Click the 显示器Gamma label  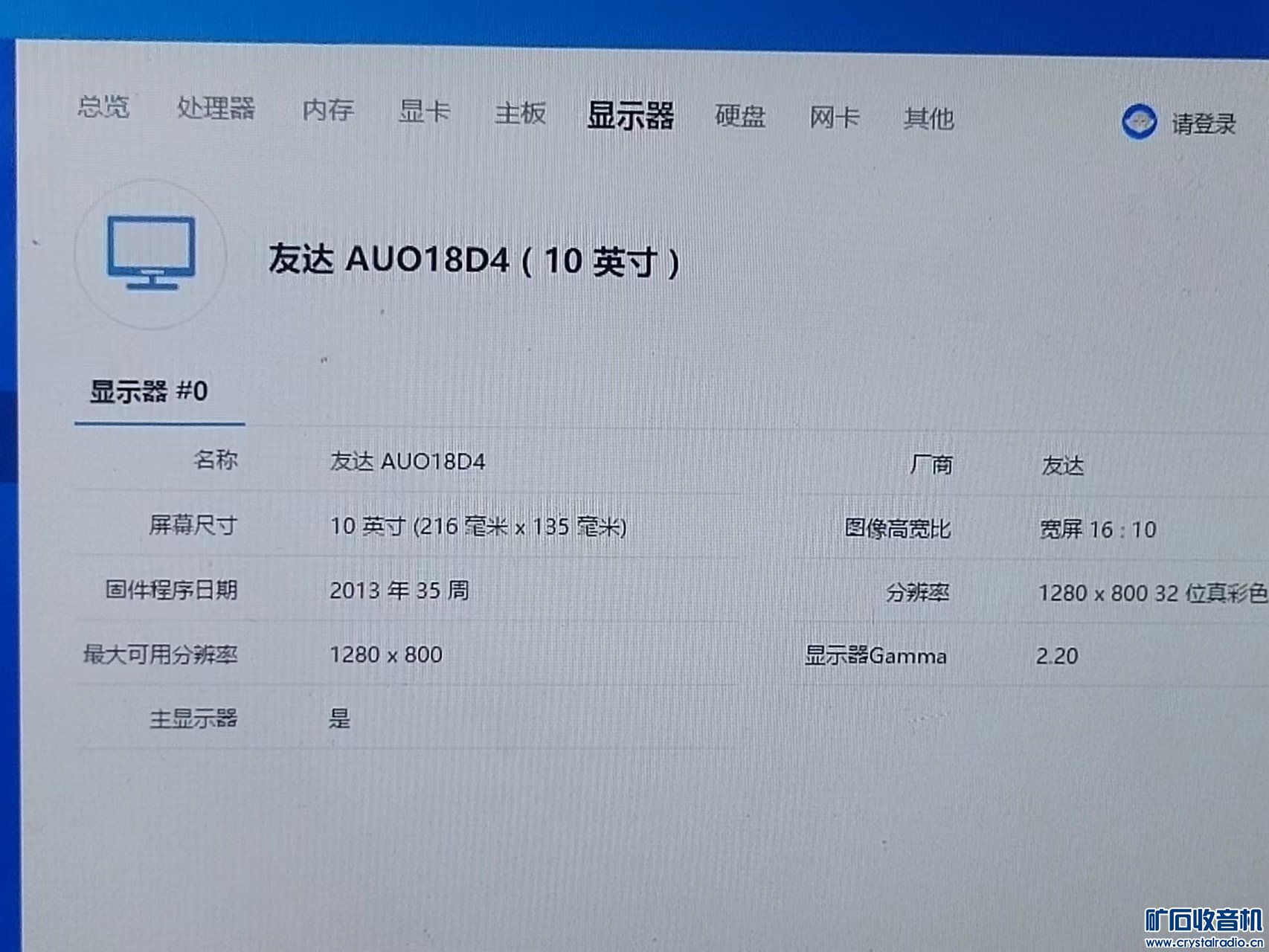tap(876, 655)
